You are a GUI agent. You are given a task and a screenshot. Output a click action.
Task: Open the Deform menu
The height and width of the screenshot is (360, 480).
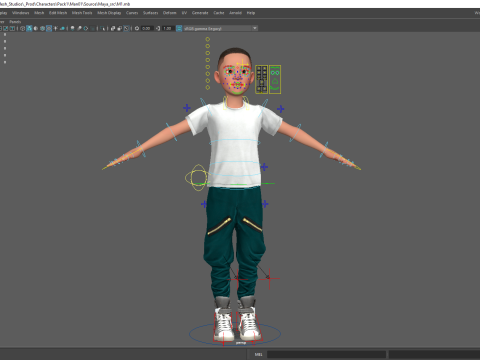pyautogui.click(x=169, y=13)
